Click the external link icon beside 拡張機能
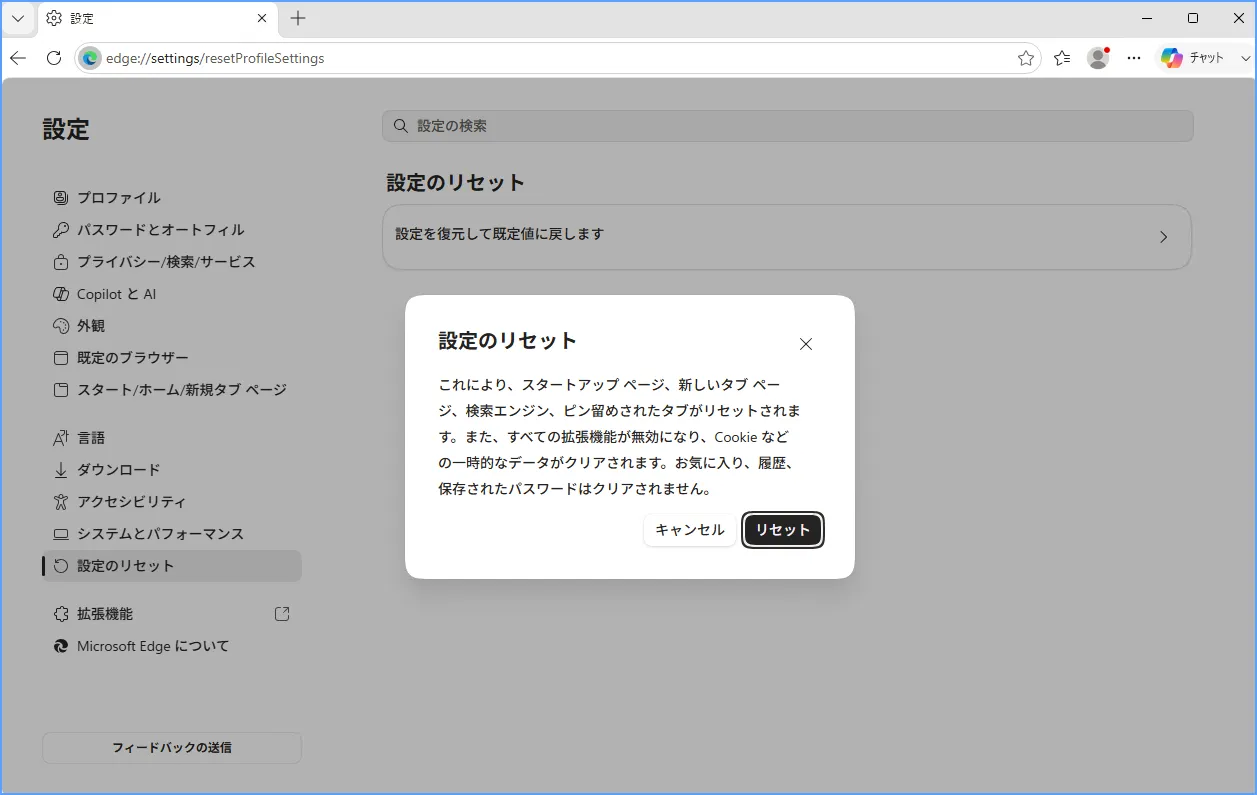Screen dimensions: 1257x795 coord(282,614)
